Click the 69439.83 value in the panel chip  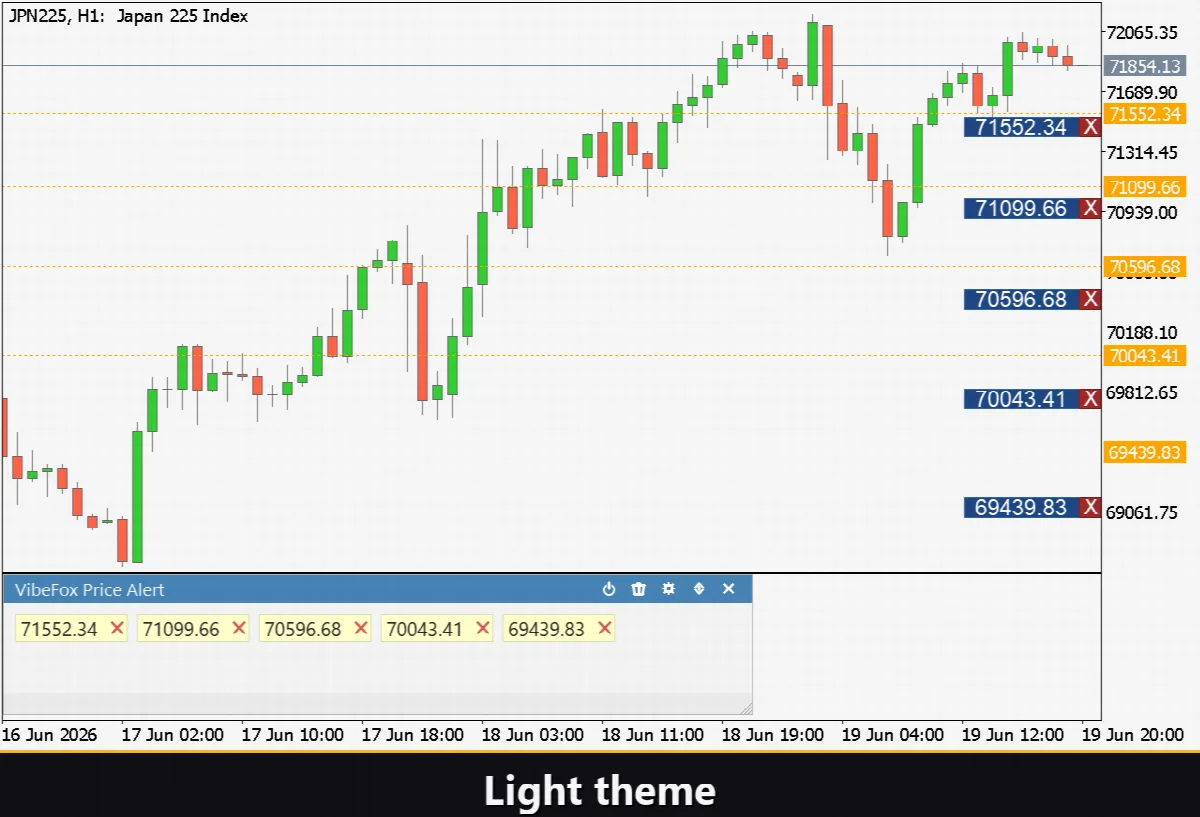point(546,629)
